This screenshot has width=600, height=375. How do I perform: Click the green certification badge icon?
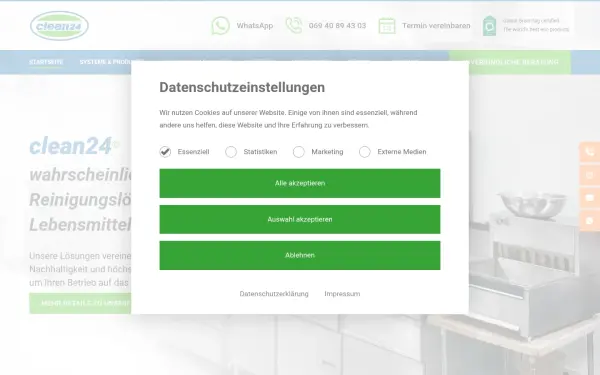pos(489,26)
